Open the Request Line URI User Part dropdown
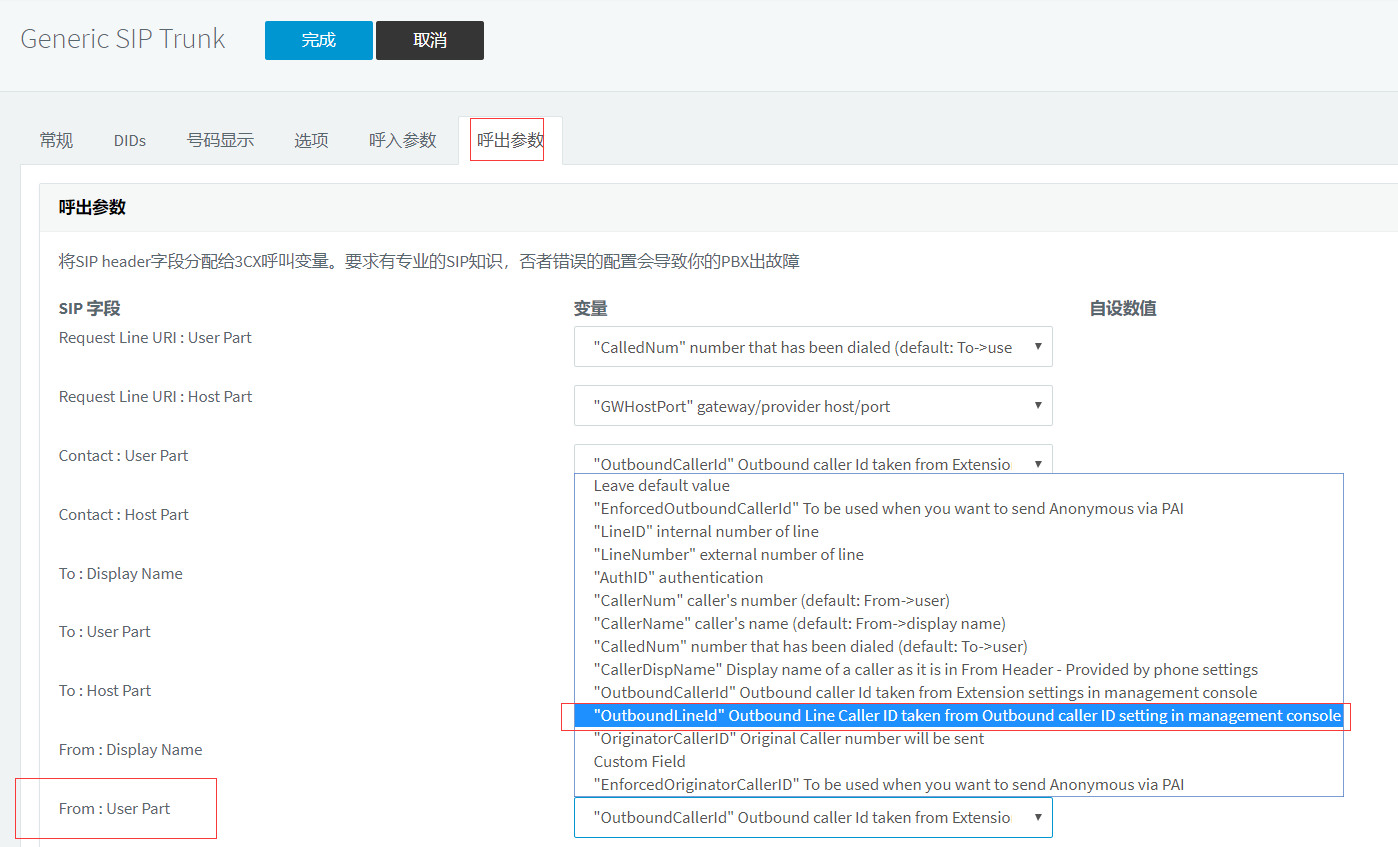 pyautogui.click(x=812, y=346)
